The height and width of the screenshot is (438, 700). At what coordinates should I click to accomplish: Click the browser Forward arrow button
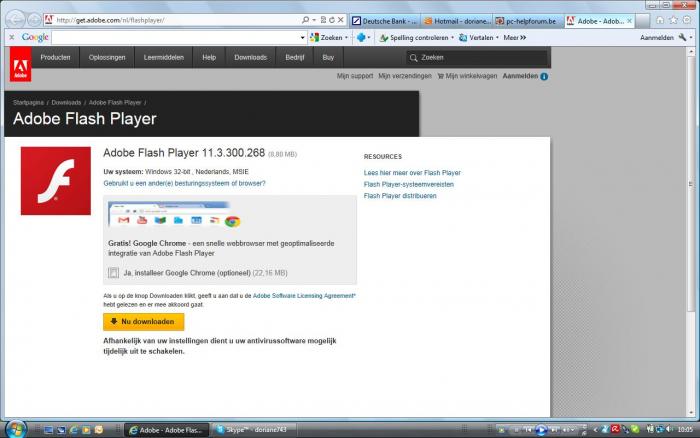[34, 20]
